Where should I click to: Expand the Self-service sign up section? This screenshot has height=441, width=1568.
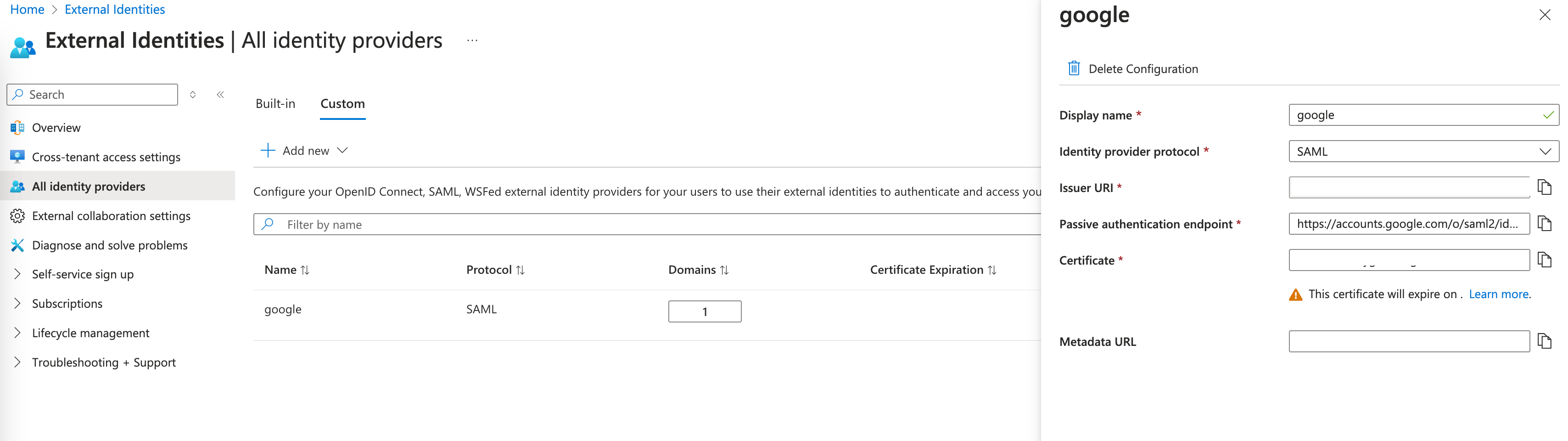(x=17, y=274)
